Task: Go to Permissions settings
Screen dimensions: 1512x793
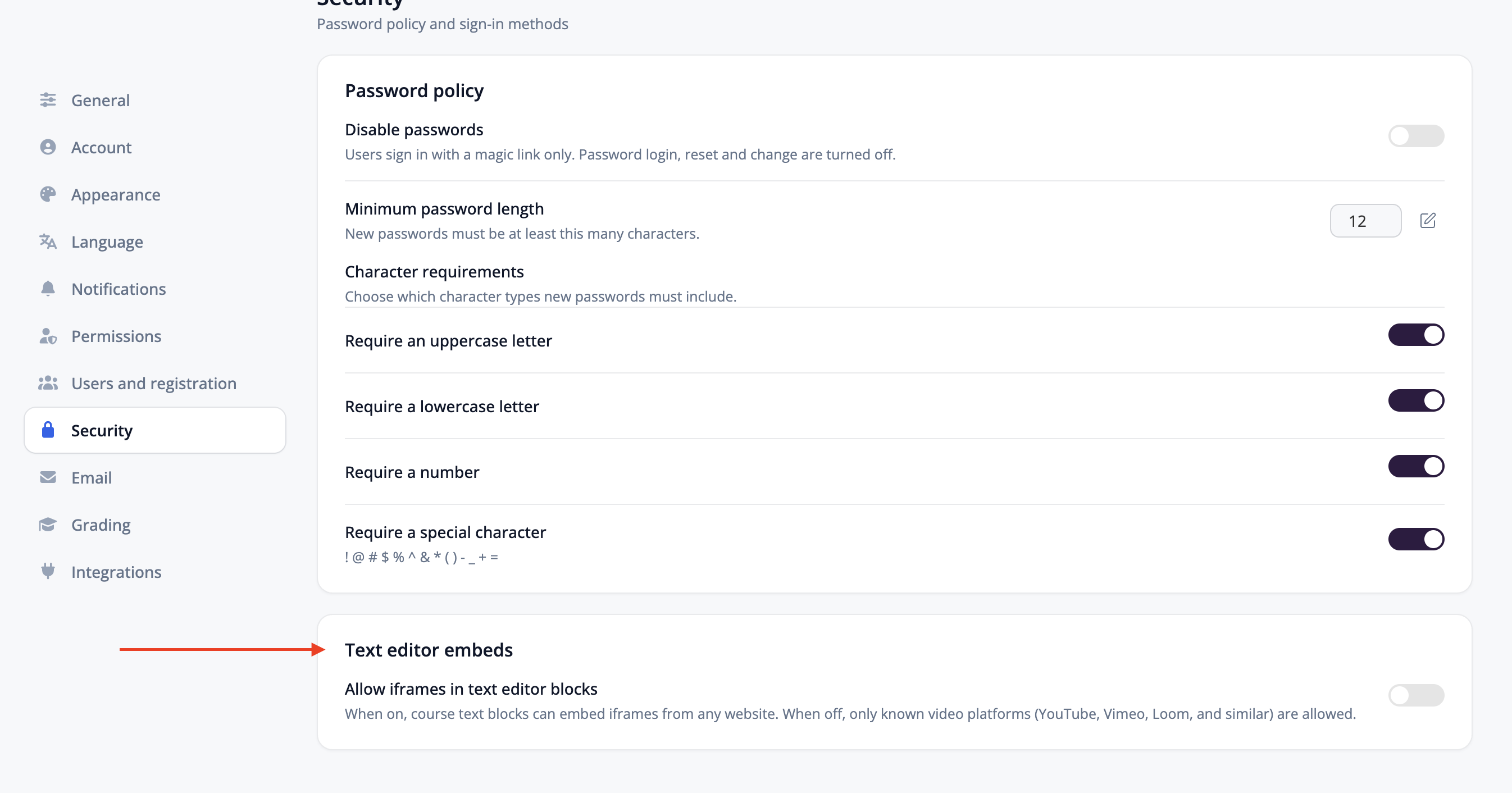Action: pyautogui.click(x=154, y=336)
